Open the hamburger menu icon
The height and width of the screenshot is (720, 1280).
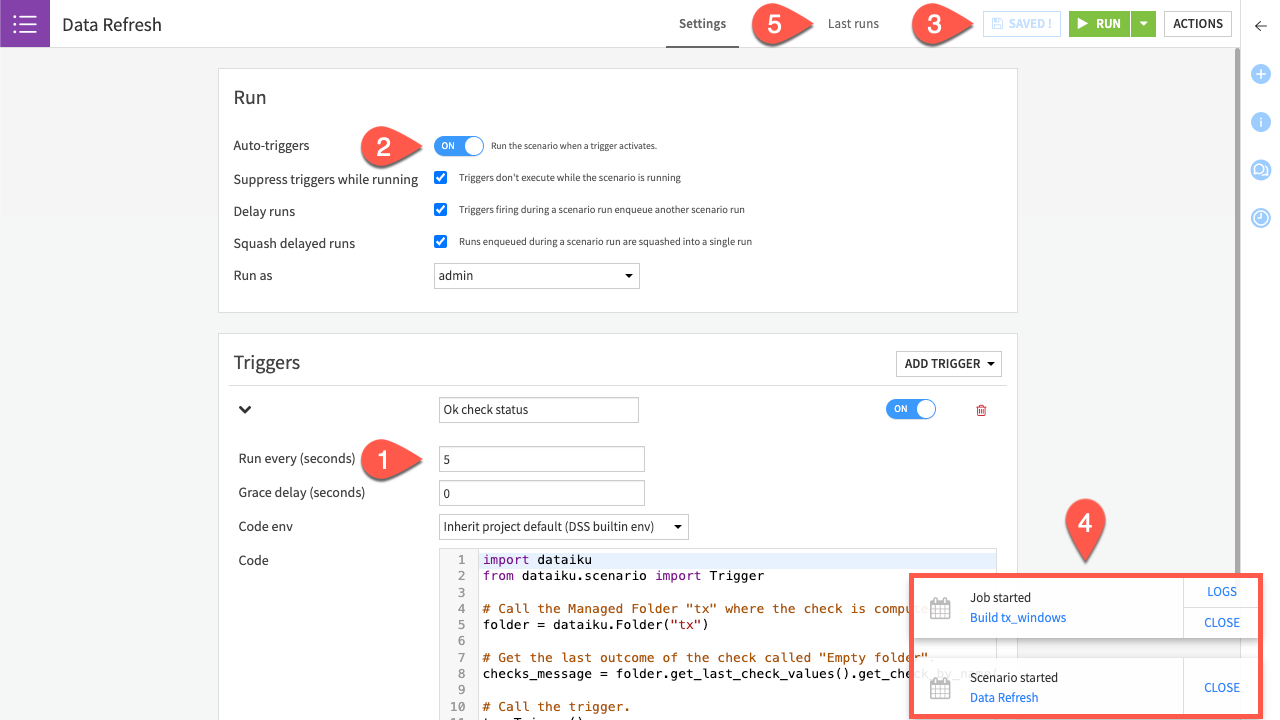[x=24, y=24]
